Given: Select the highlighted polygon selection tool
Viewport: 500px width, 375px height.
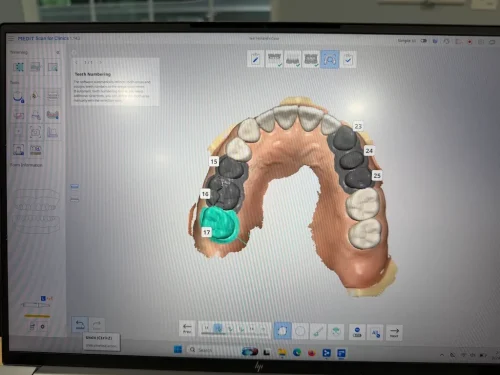Looking at the screenshot, I should pos(282,331).
